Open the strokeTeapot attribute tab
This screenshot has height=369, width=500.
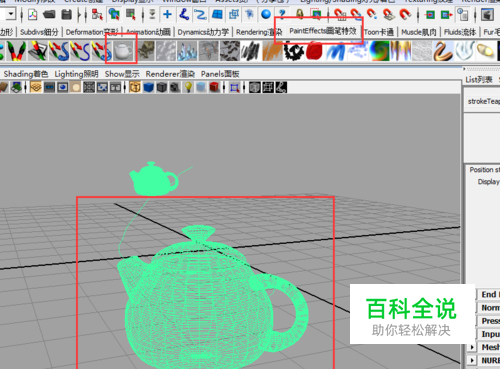pos(483,101)
